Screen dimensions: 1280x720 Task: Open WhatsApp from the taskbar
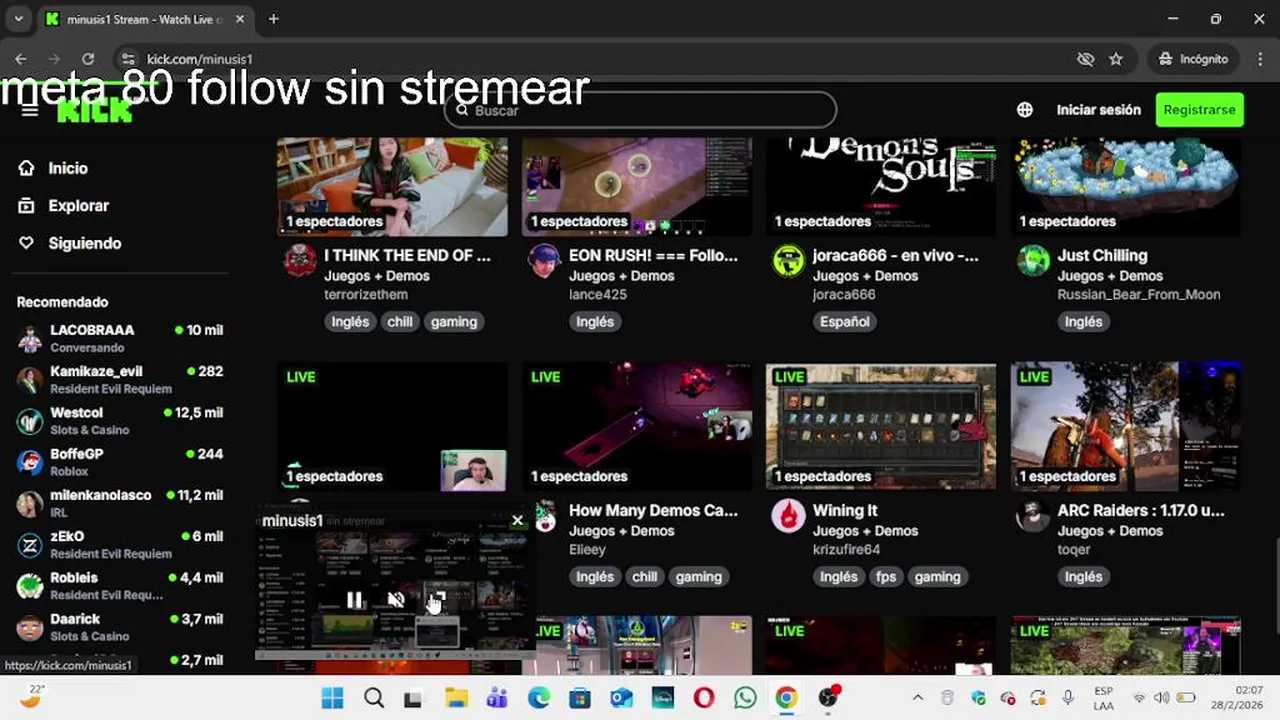tap(745, 698)
